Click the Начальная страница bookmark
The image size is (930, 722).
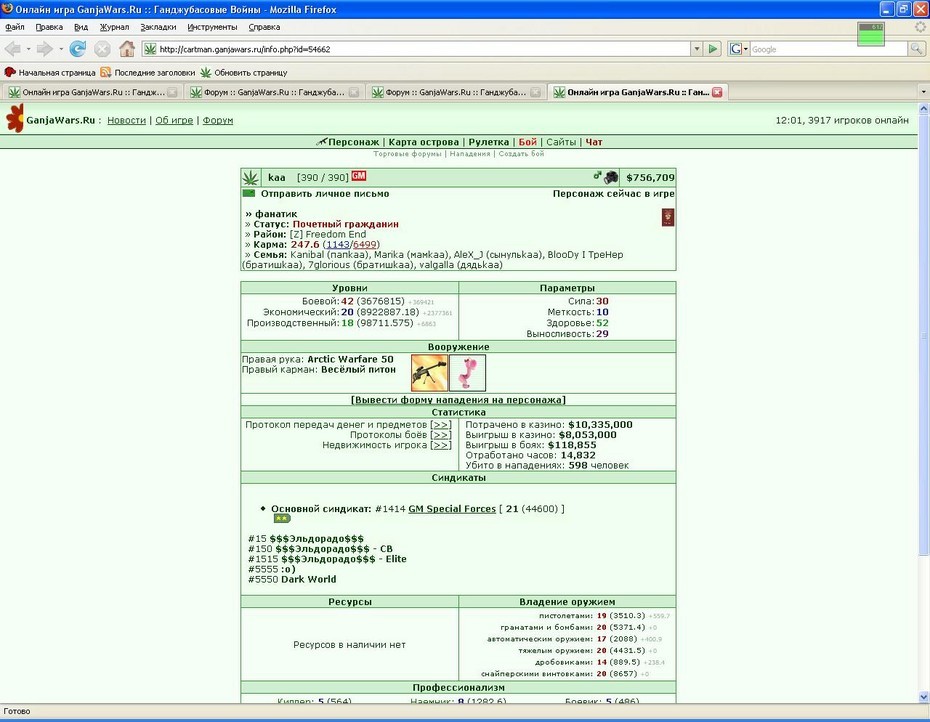tap(50, 72)
